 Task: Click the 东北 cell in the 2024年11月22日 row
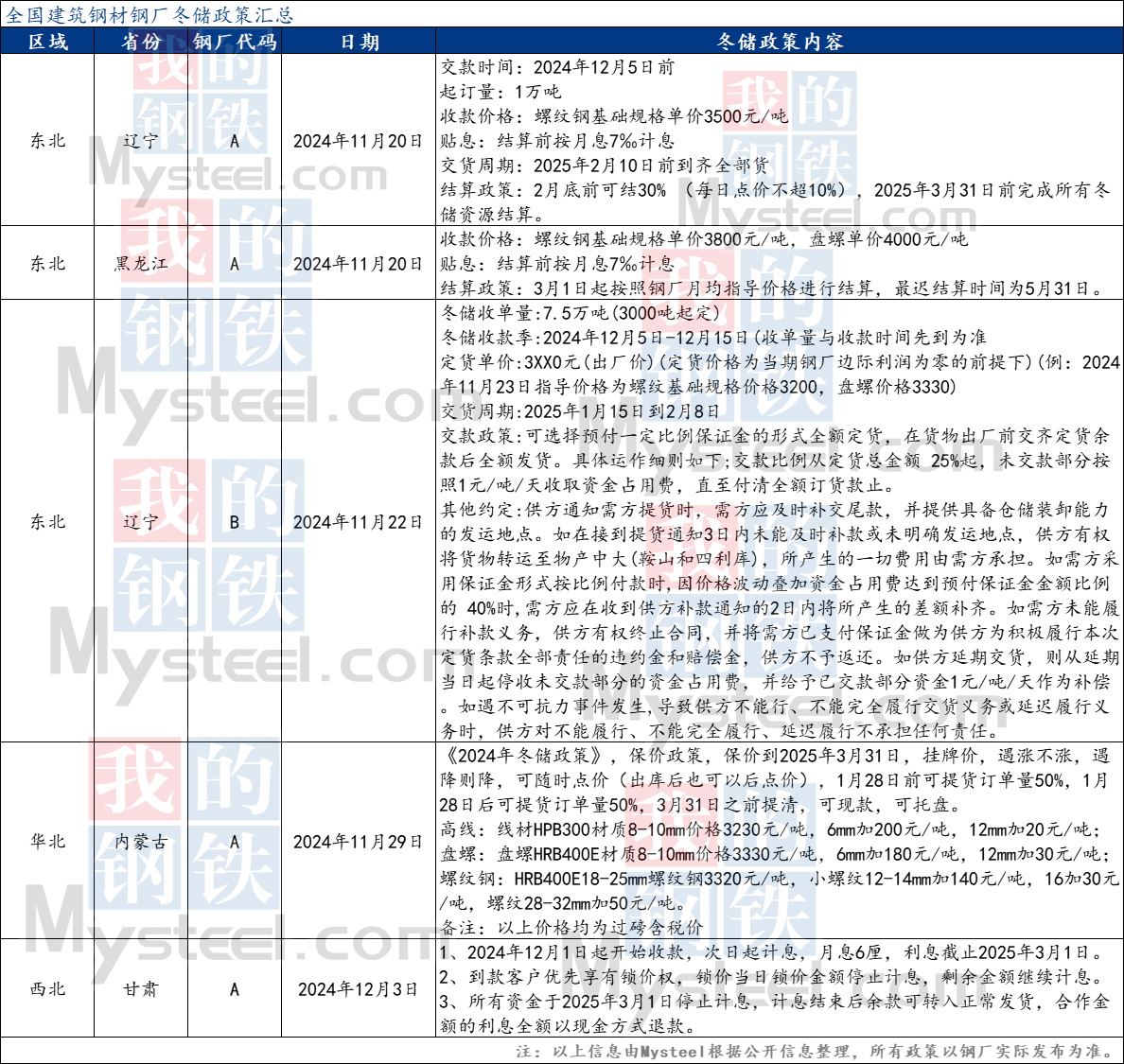(47, 522)
